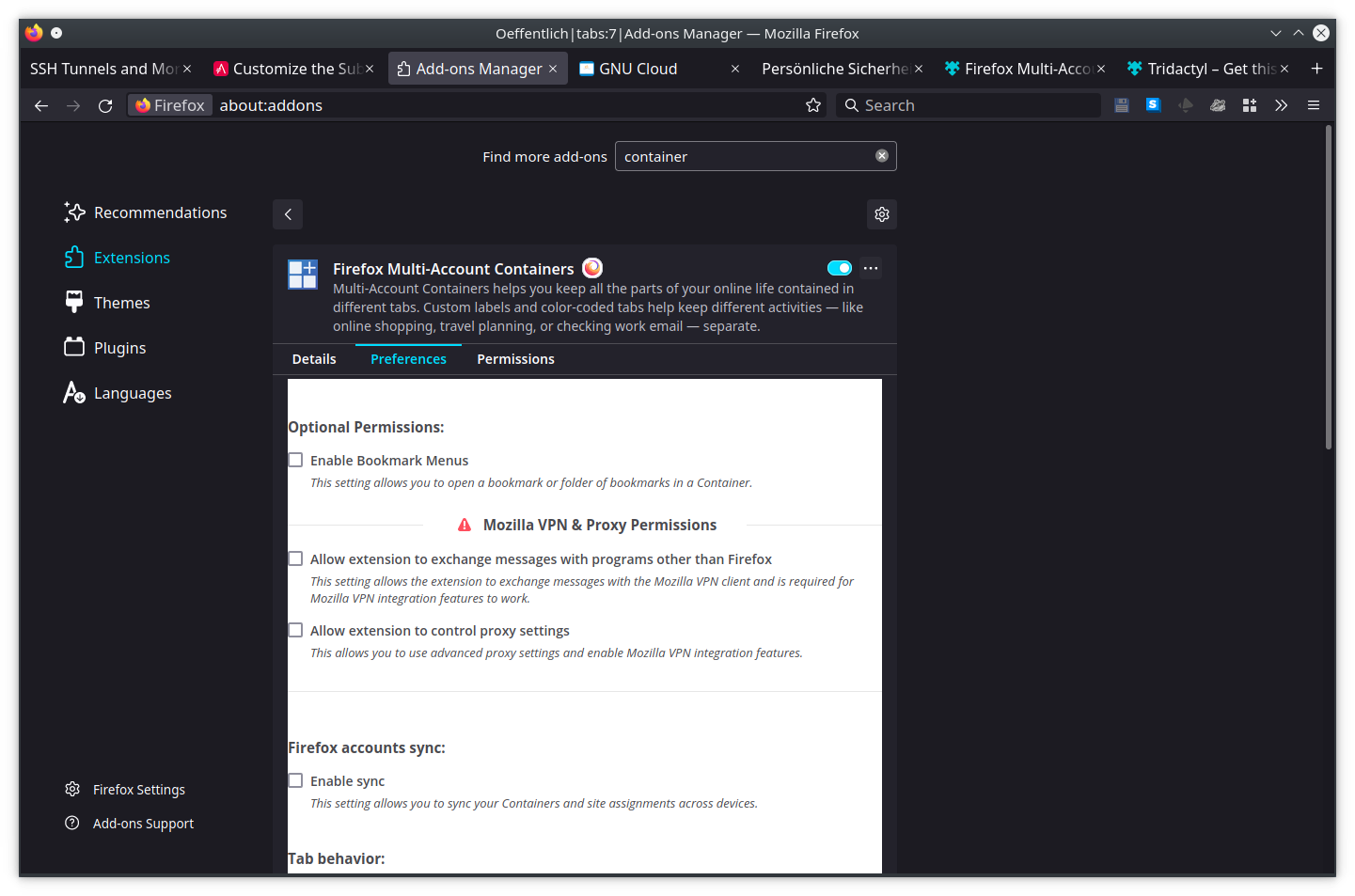The height and width of the screenshot is (896, 1355).
Task: Enable sync for Containers
Action: 295,780
